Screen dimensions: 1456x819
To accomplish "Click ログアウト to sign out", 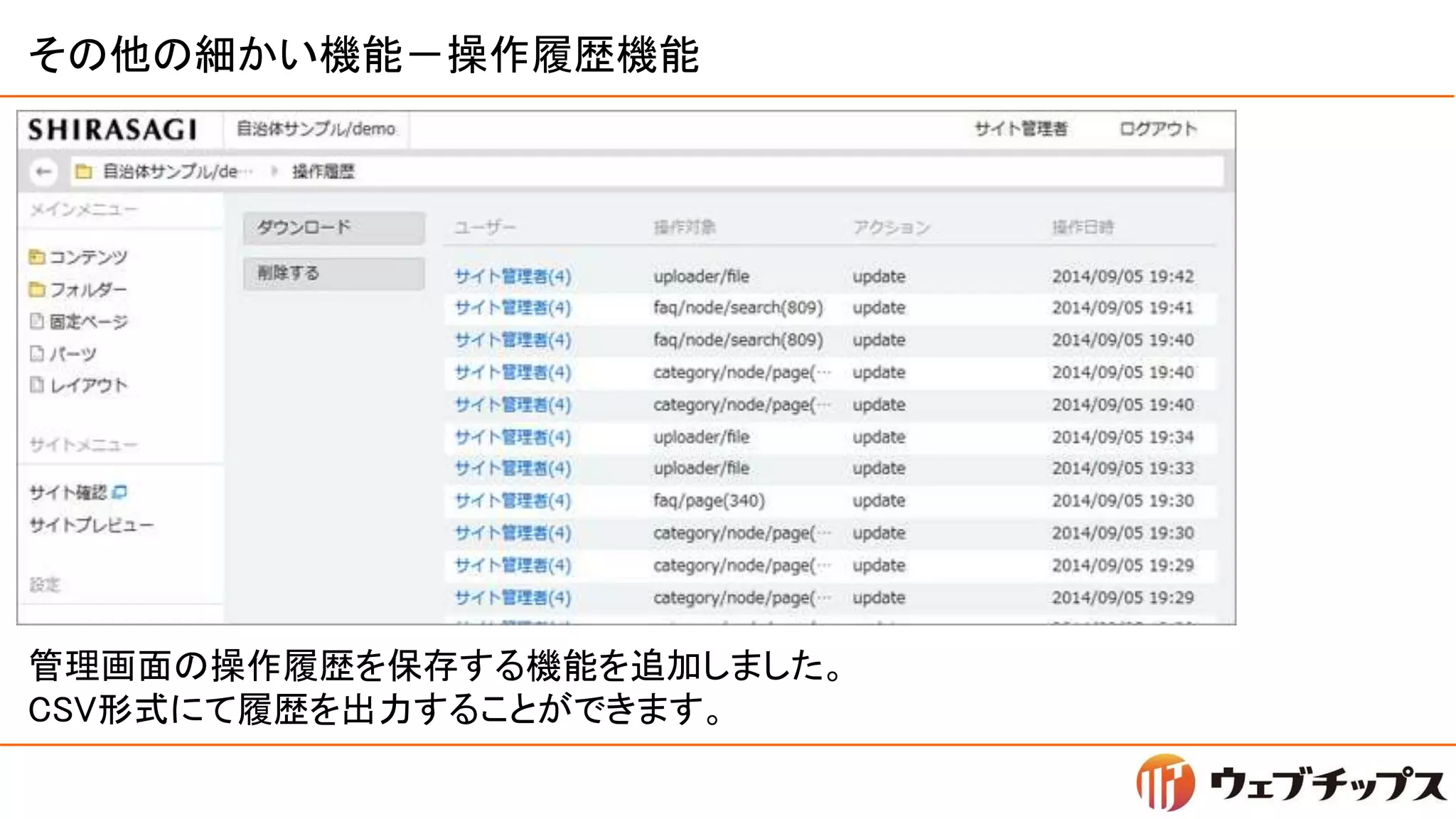I will click(1158, 129).
